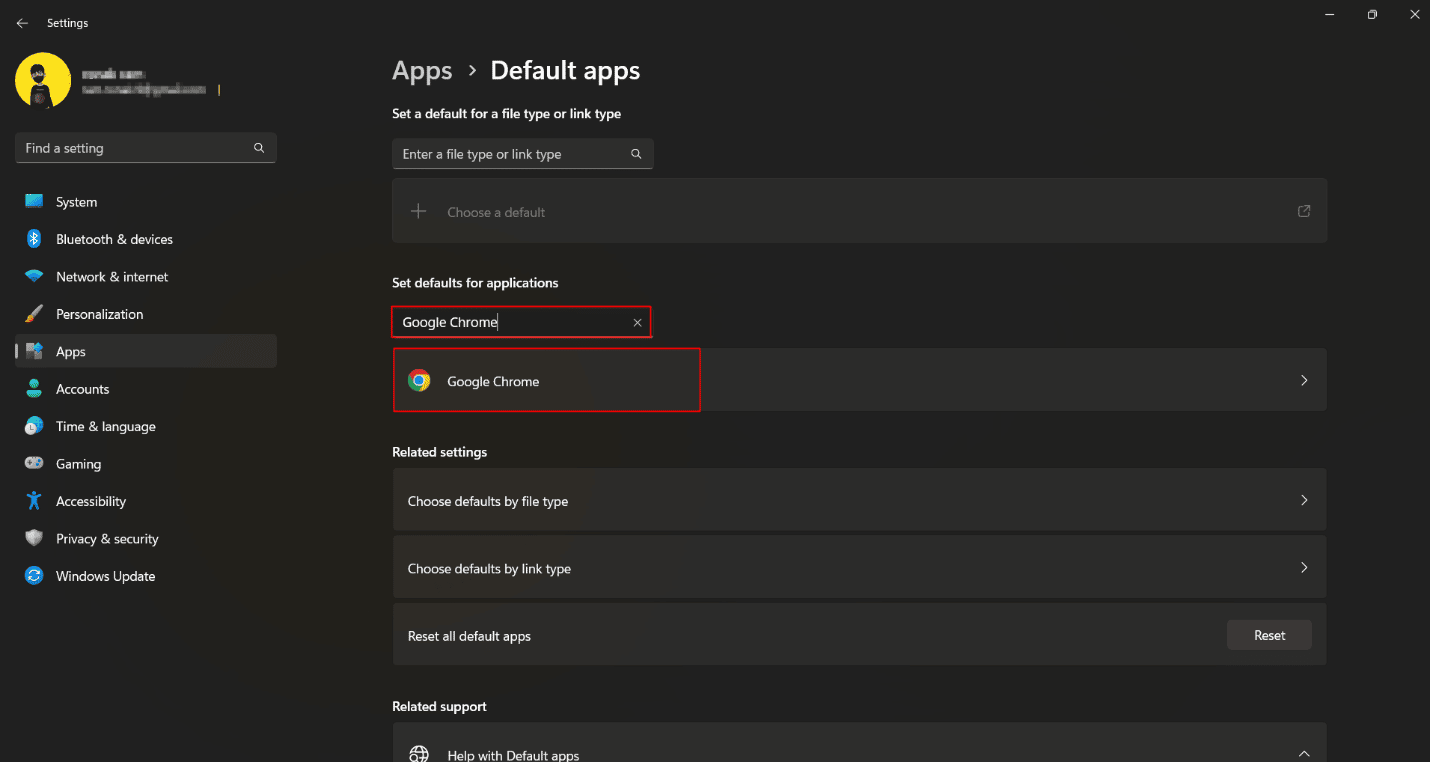
Task: Open Choose defaults by file type
Action: (860, 499)
